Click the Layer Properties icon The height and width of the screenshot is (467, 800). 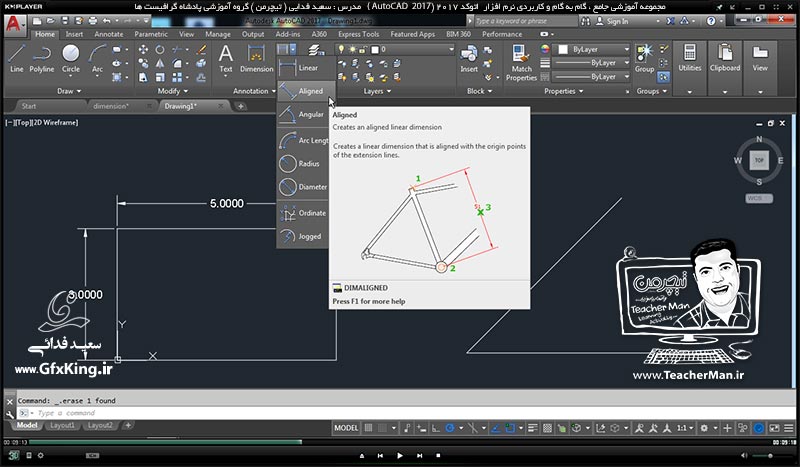tap(316, 50)
